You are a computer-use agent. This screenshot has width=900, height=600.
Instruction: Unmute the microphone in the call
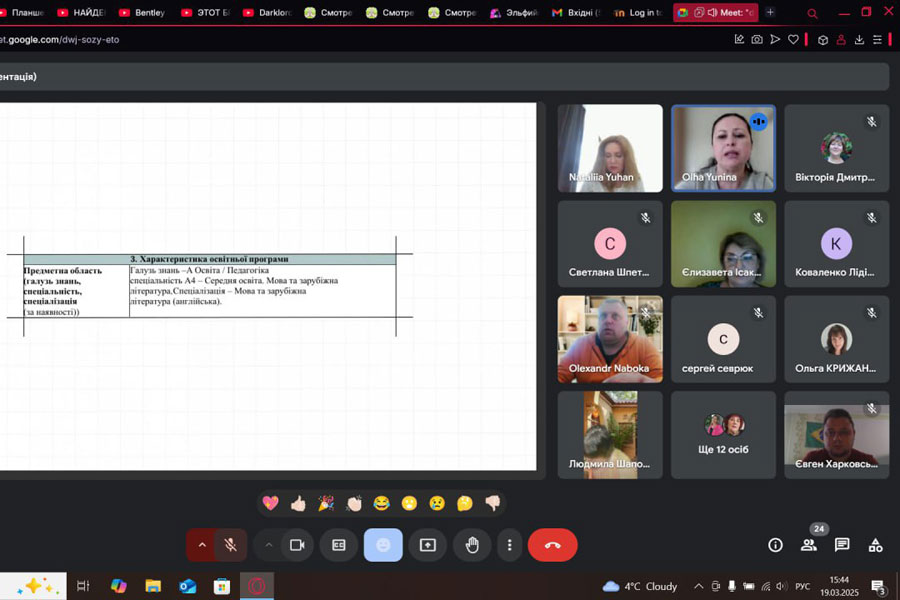point(231,545)
